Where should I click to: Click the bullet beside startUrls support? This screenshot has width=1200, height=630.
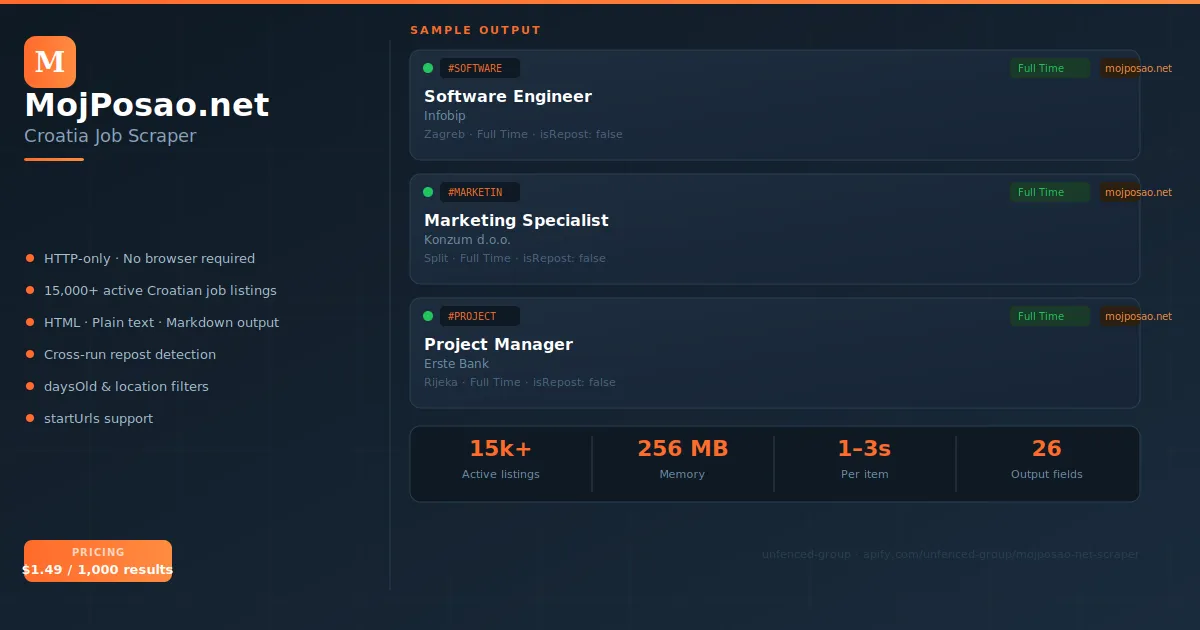coord(31,418)
